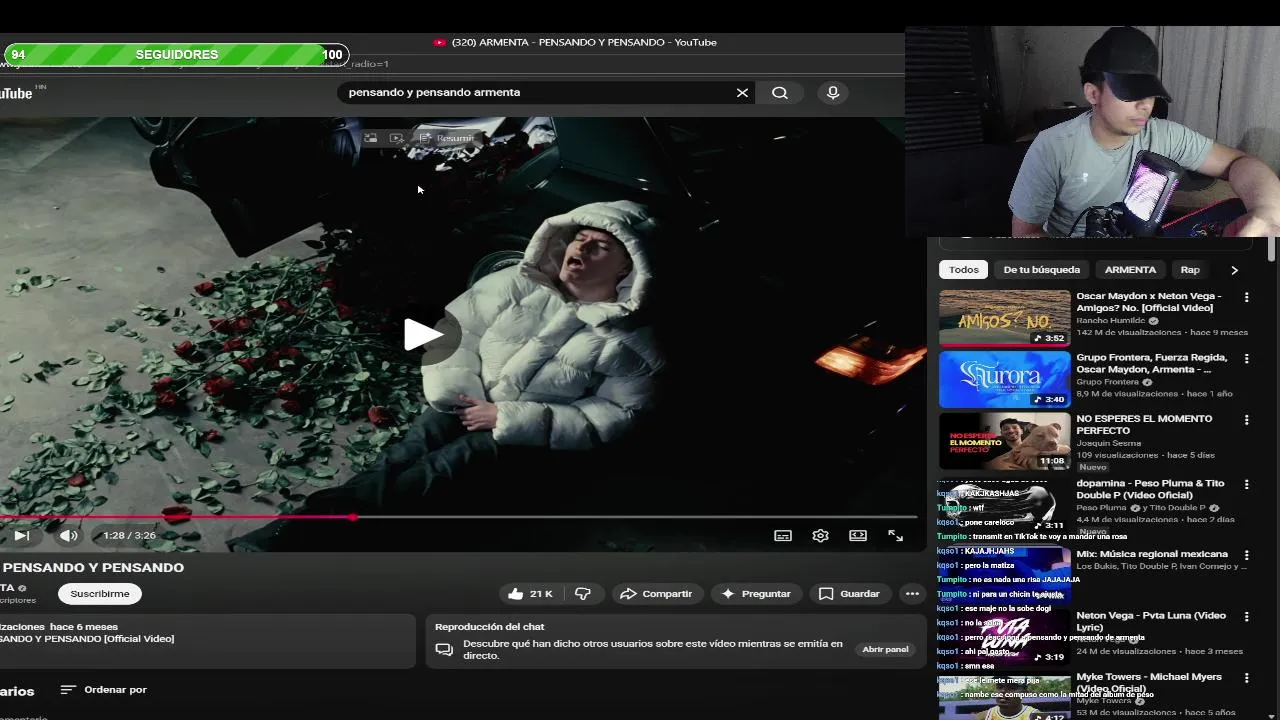Viewport: 1280px width, 720px height.
Task: Click the 1:28 / 3:26 time display
Action: tap(130, 535)
